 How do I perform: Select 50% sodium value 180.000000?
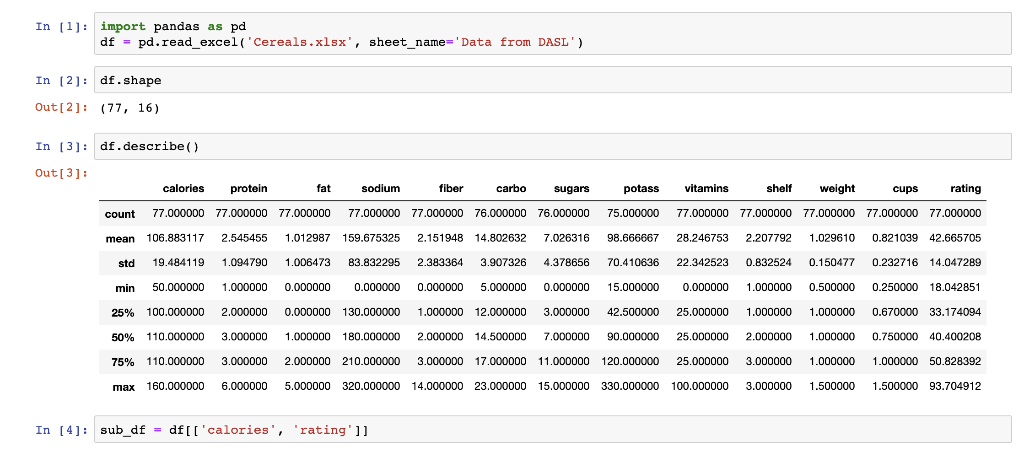pyautogui.click(x=371, y=336)
